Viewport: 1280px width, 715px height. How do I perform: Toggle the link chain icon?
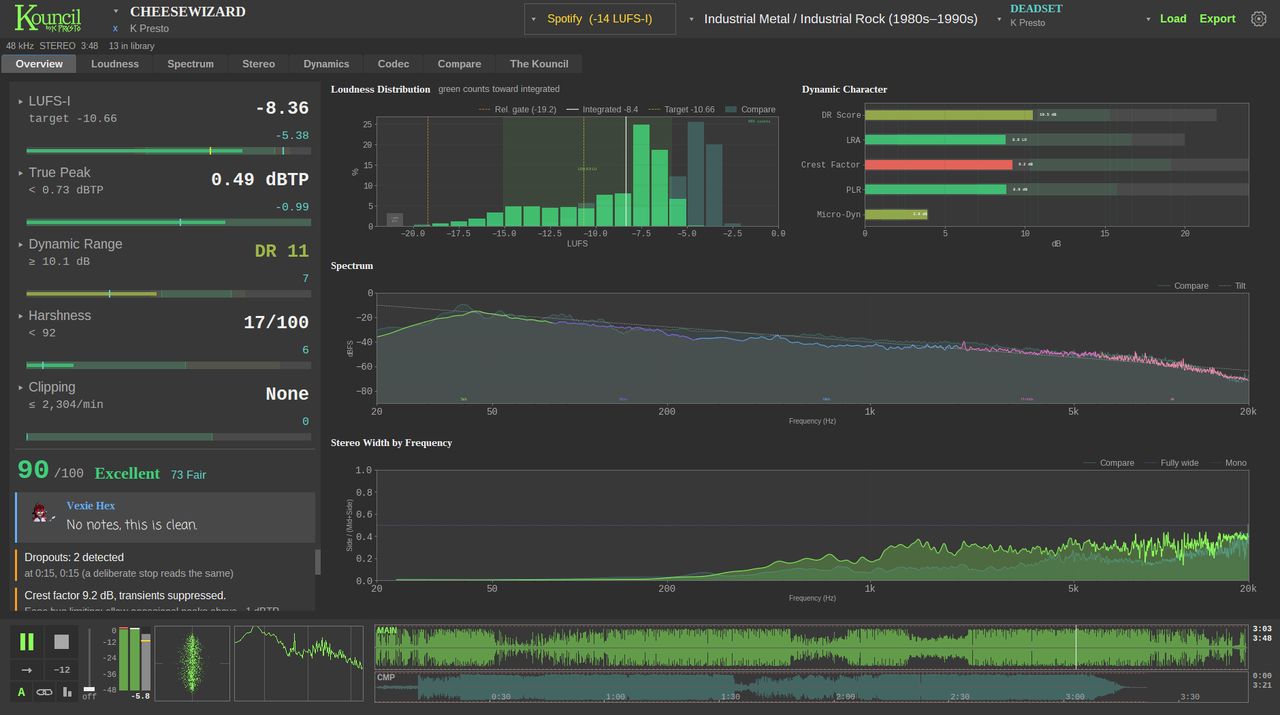(44, 691)
